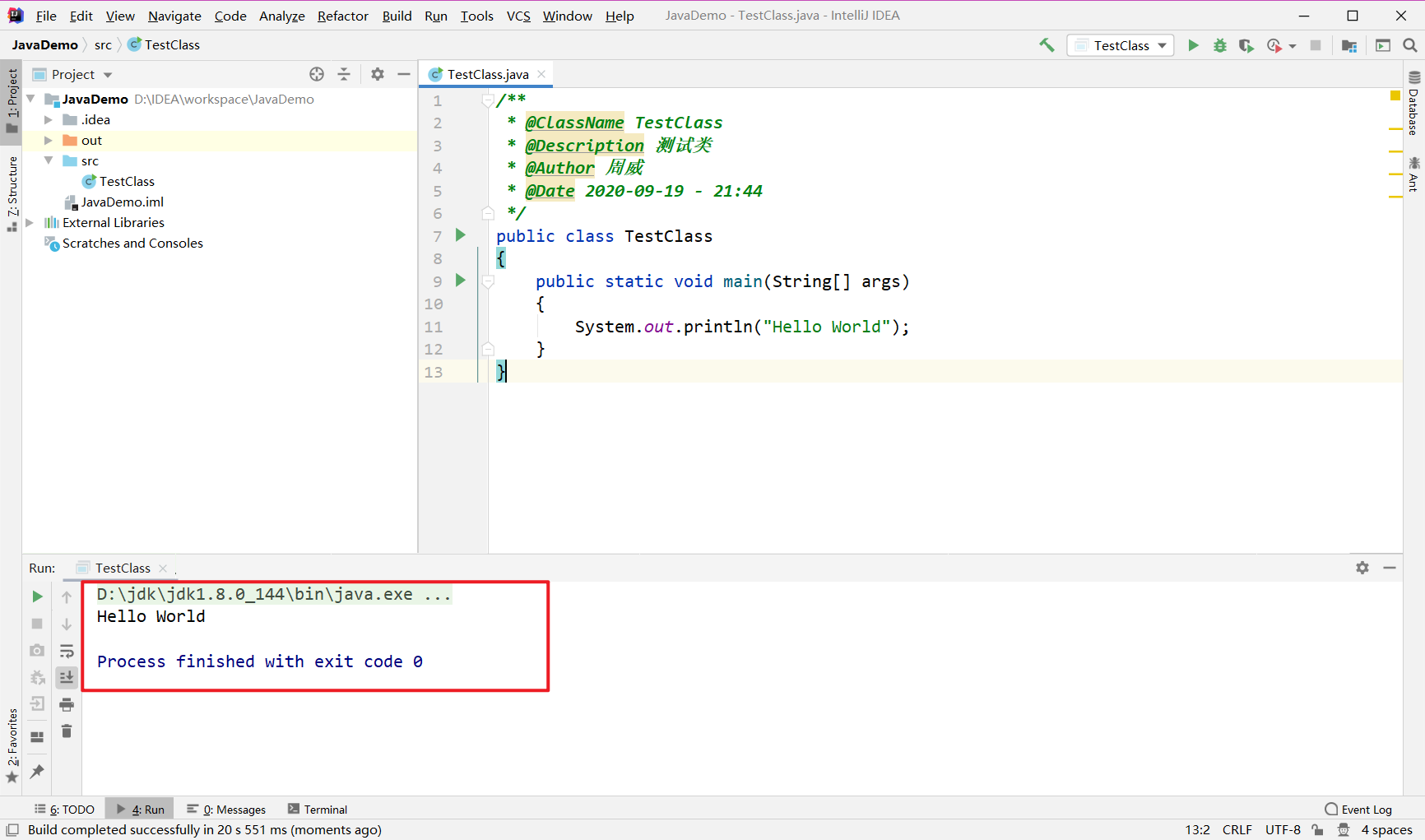
Task: Open the TestClass run configuration dropdown
Action: click(x=1121, y=45)
